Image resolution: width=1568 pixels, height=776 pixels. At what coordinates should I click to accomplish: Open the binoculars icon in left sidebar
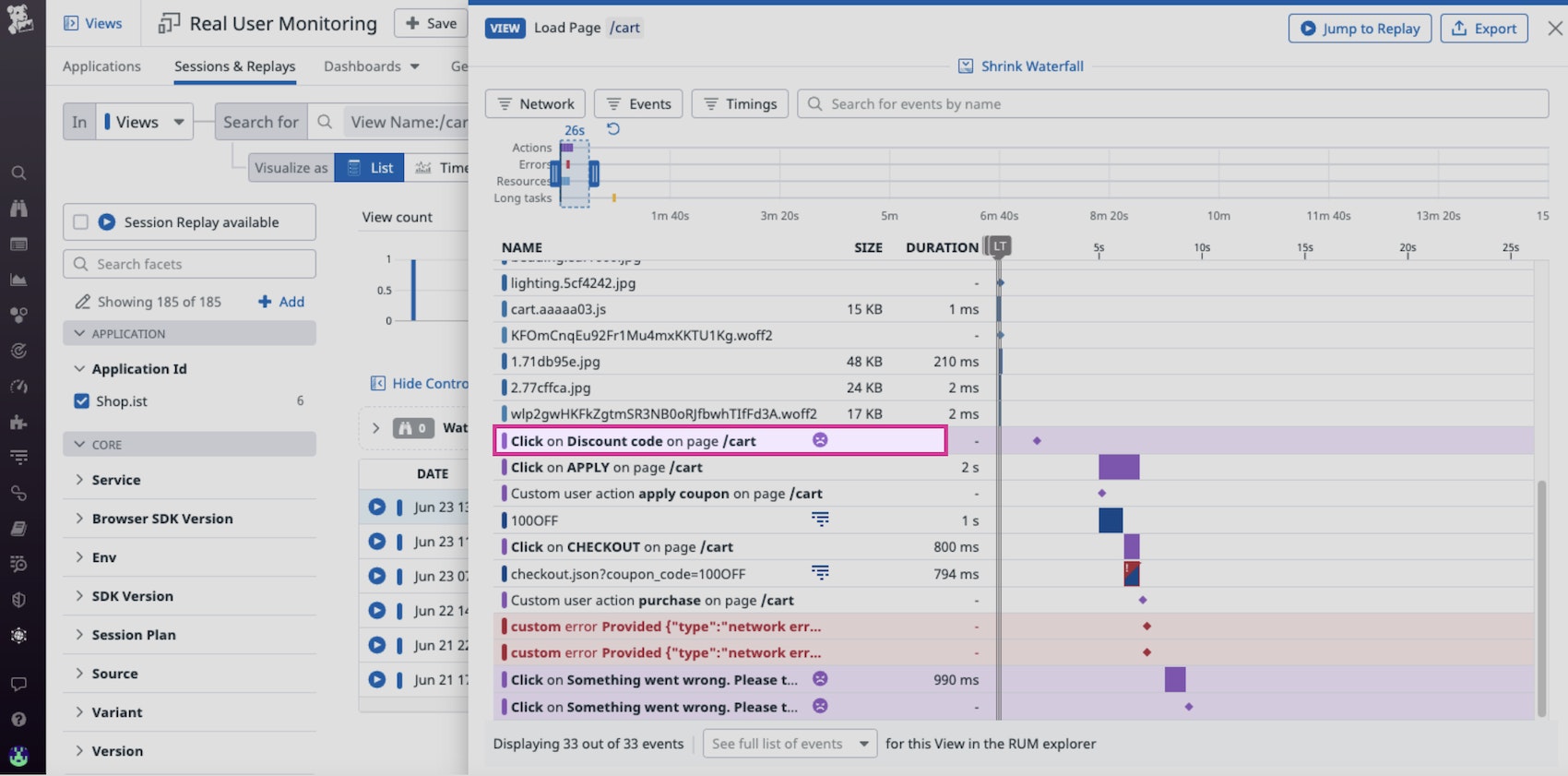coord(18,209)
